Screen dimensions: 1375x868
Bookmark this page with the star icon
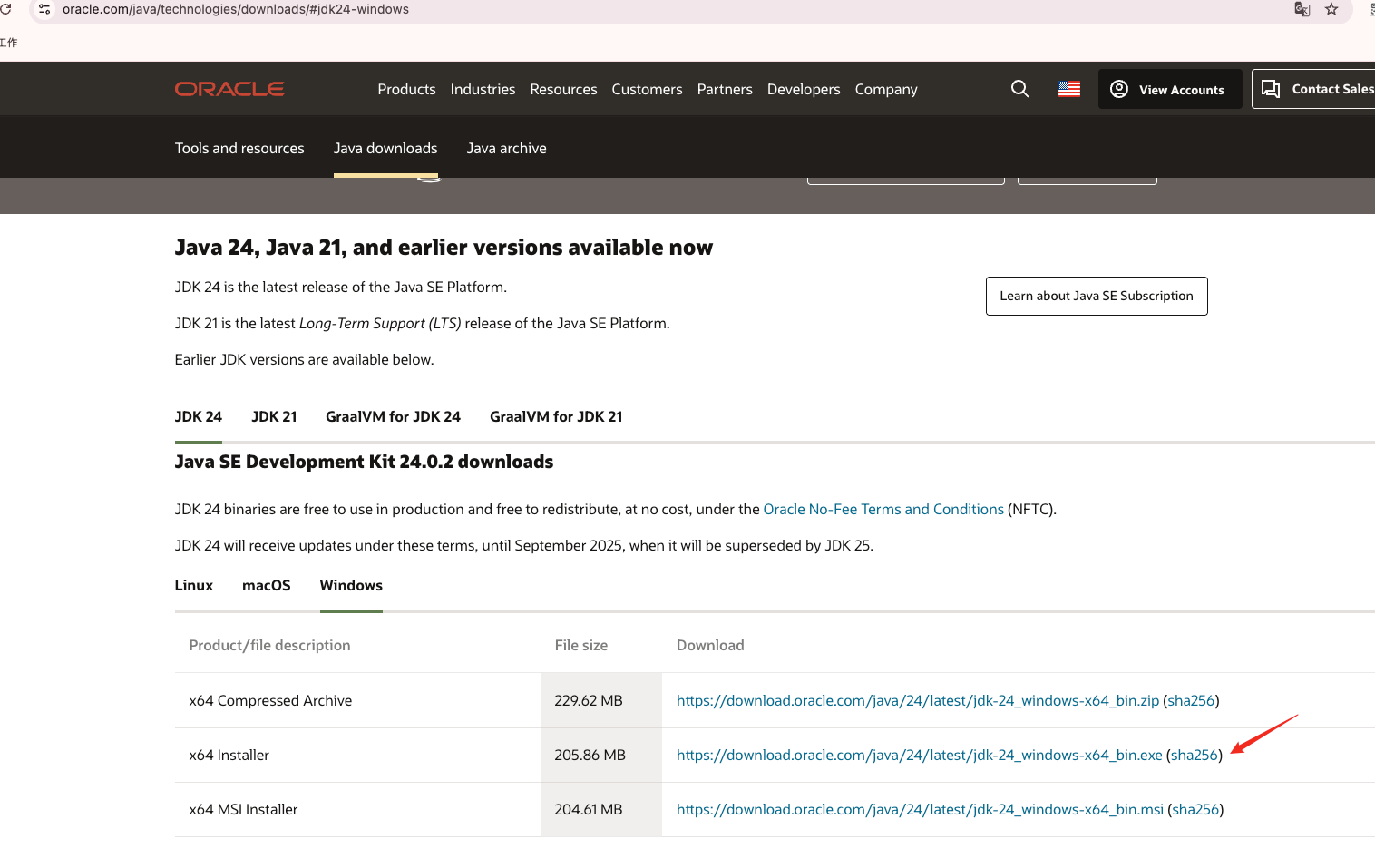1331,9
